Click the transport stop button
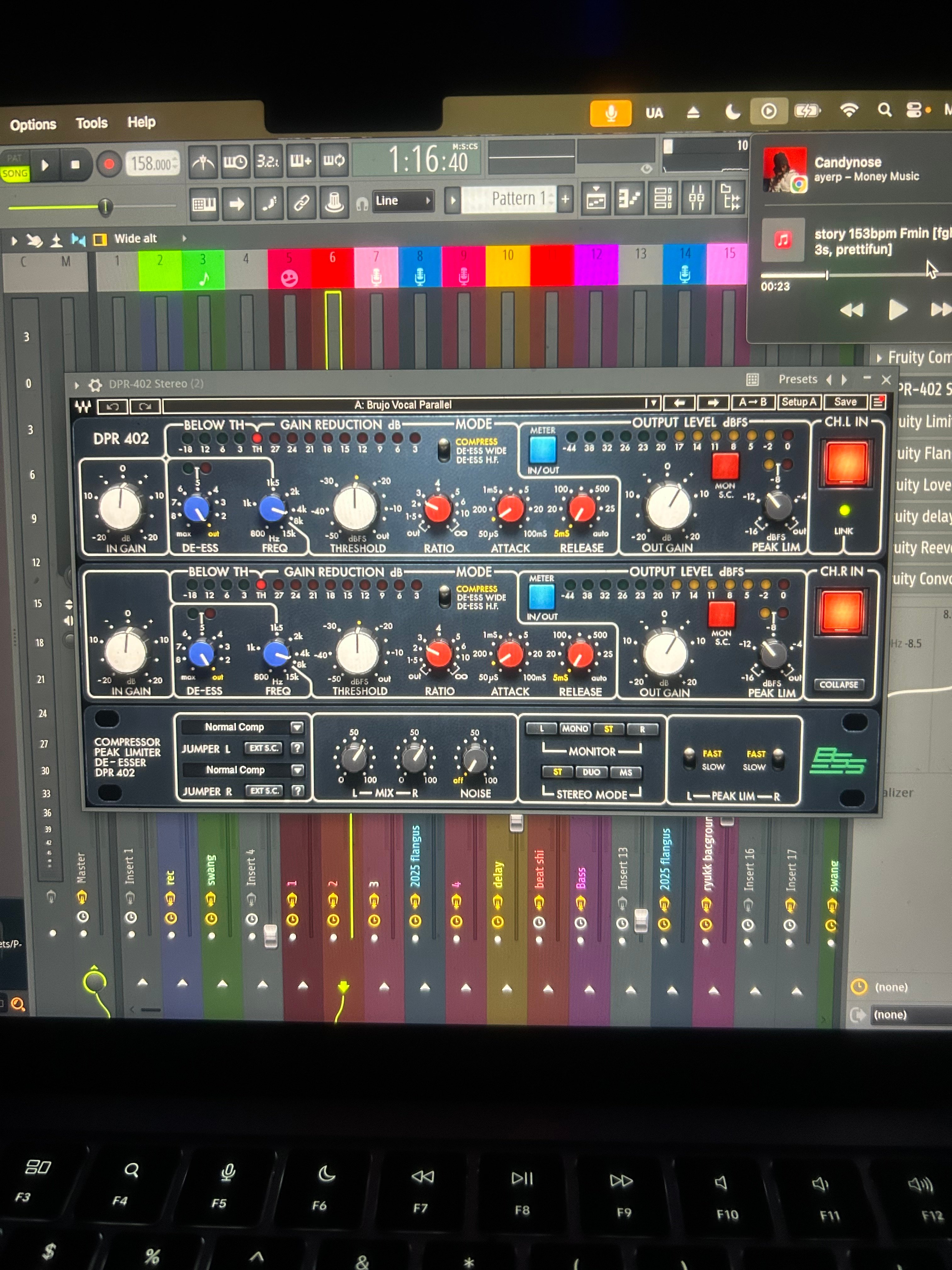 tap(75, 165)
